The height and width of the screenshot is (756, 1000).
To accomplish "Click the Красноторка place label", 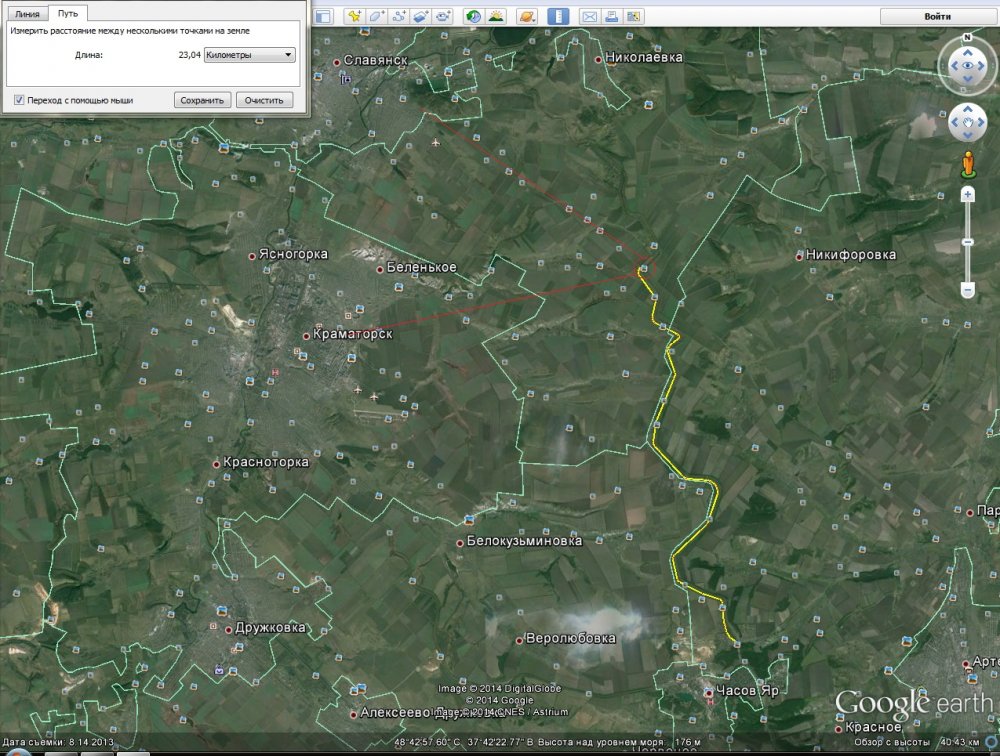I will (266, 462).
